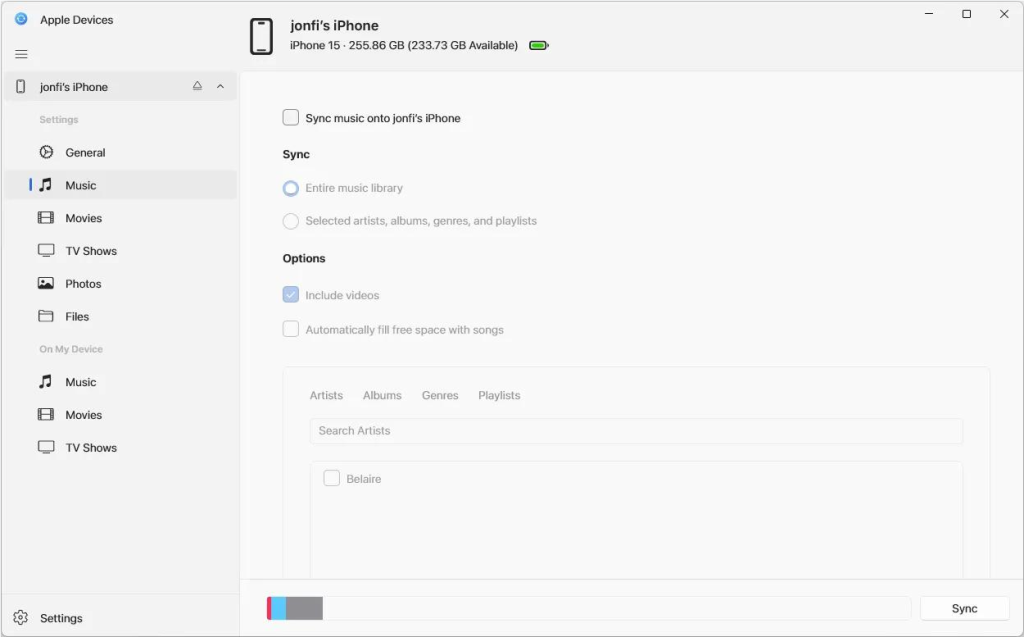Click the iPhone 15 storage capacity text
The image size is (1024, 637).
404,45
